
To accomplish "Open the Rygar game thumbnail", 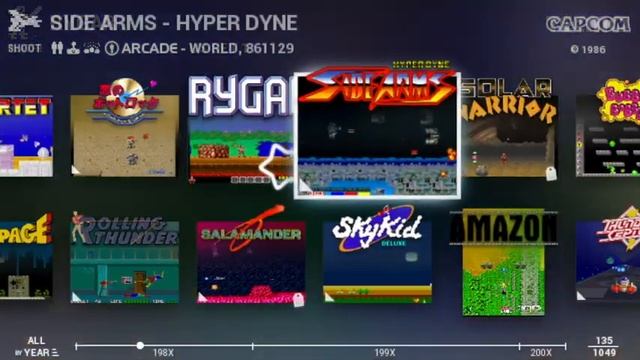I will click(x=242, y=129).
